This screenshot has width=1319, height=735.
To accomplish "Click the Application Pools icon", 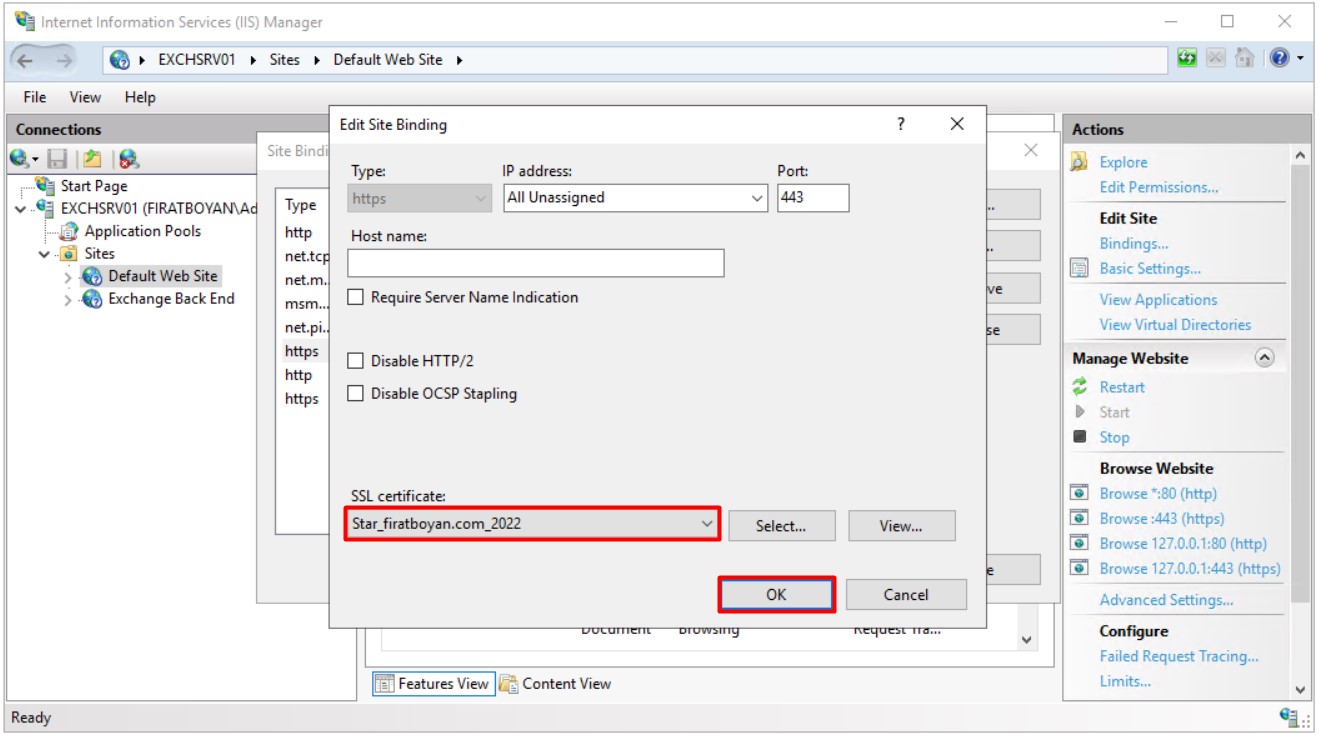I will tap(70, 231).
